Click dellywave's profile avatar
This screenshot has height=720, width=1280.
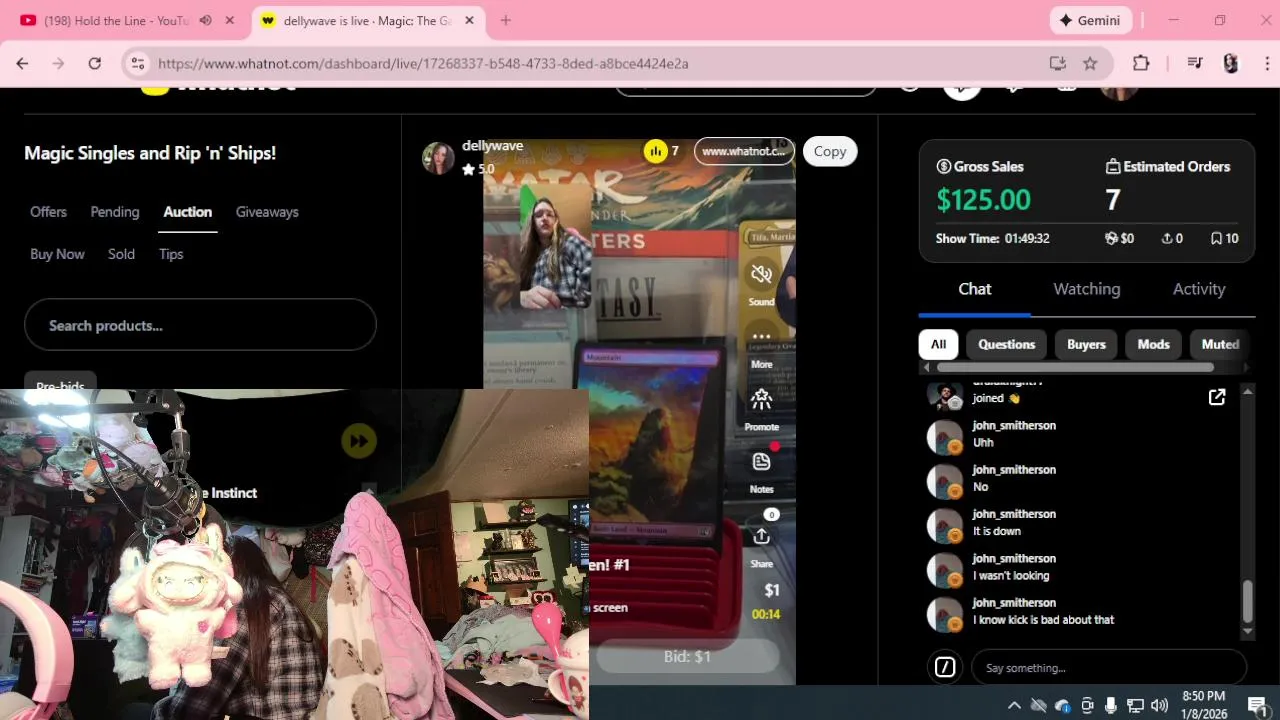coord(438,157)
